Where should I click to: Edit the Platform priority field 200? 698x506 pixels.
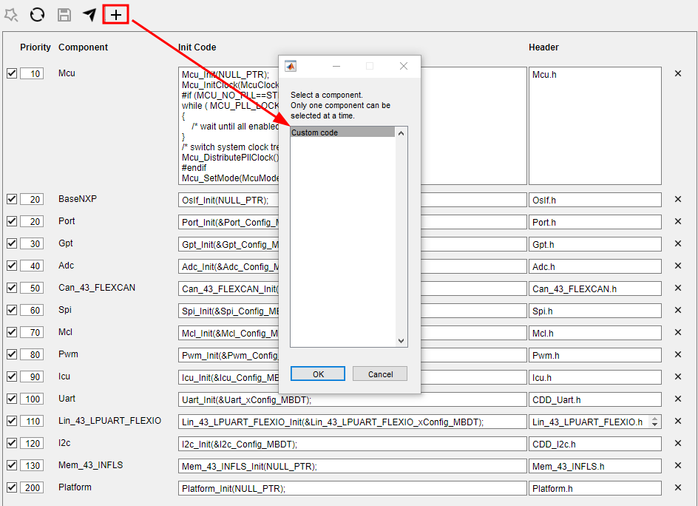tap(32, 488)
